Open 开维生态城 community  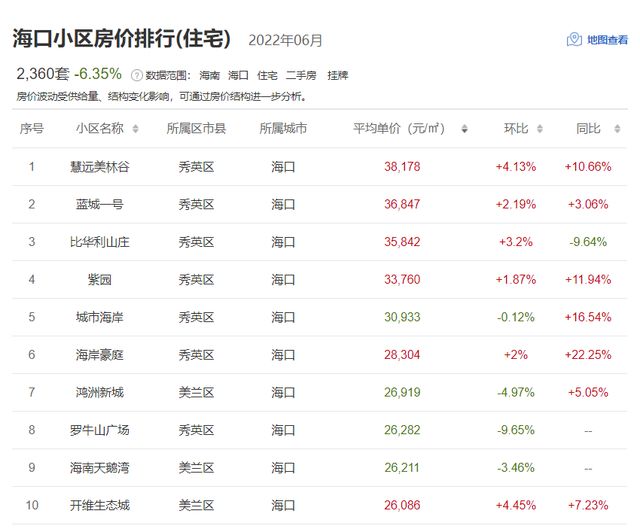[100, 505]
